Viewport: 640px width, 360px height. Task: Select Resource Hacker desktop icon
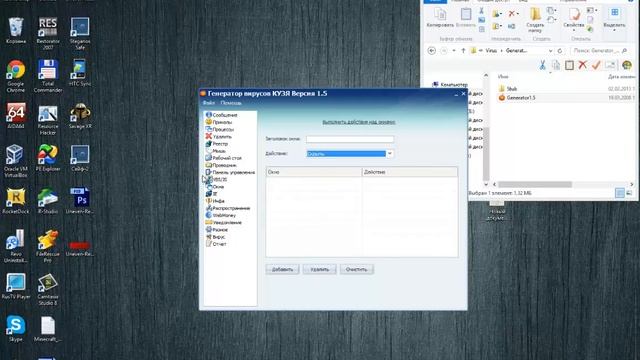tap(48, 119)
